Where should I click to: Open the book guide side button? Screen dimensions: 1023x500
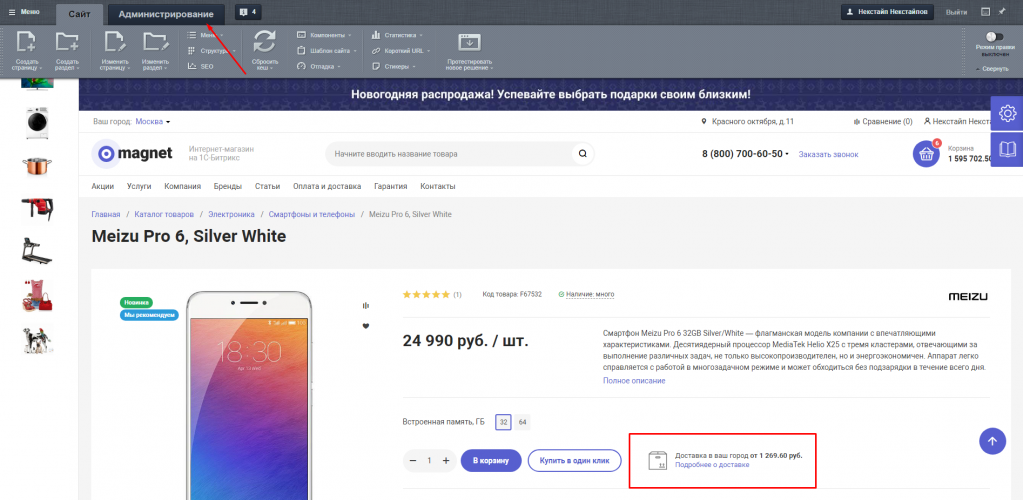tap(1007, 149)
